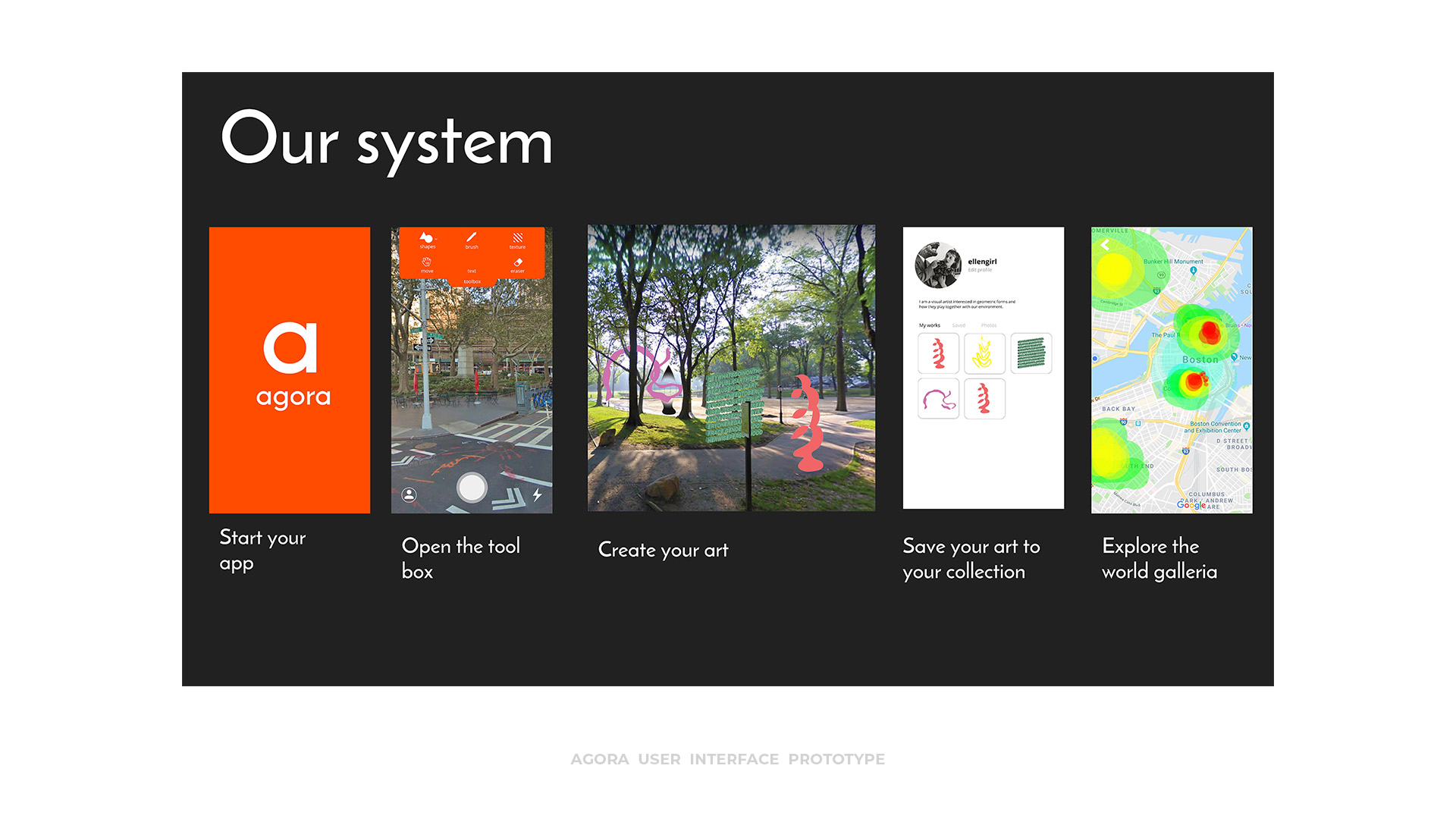Open the ellengirl profile photo
Viewport: 1456px width, 819px height.
click(x=938, y=265)
